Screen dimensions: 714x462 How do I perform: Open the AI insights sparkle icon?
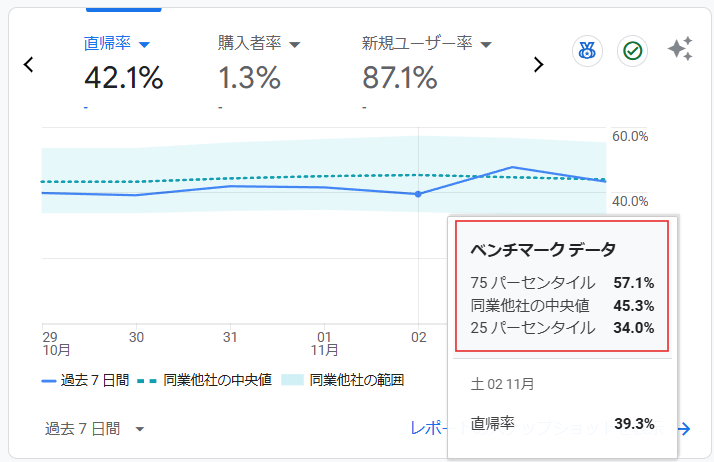click(680, 49)
